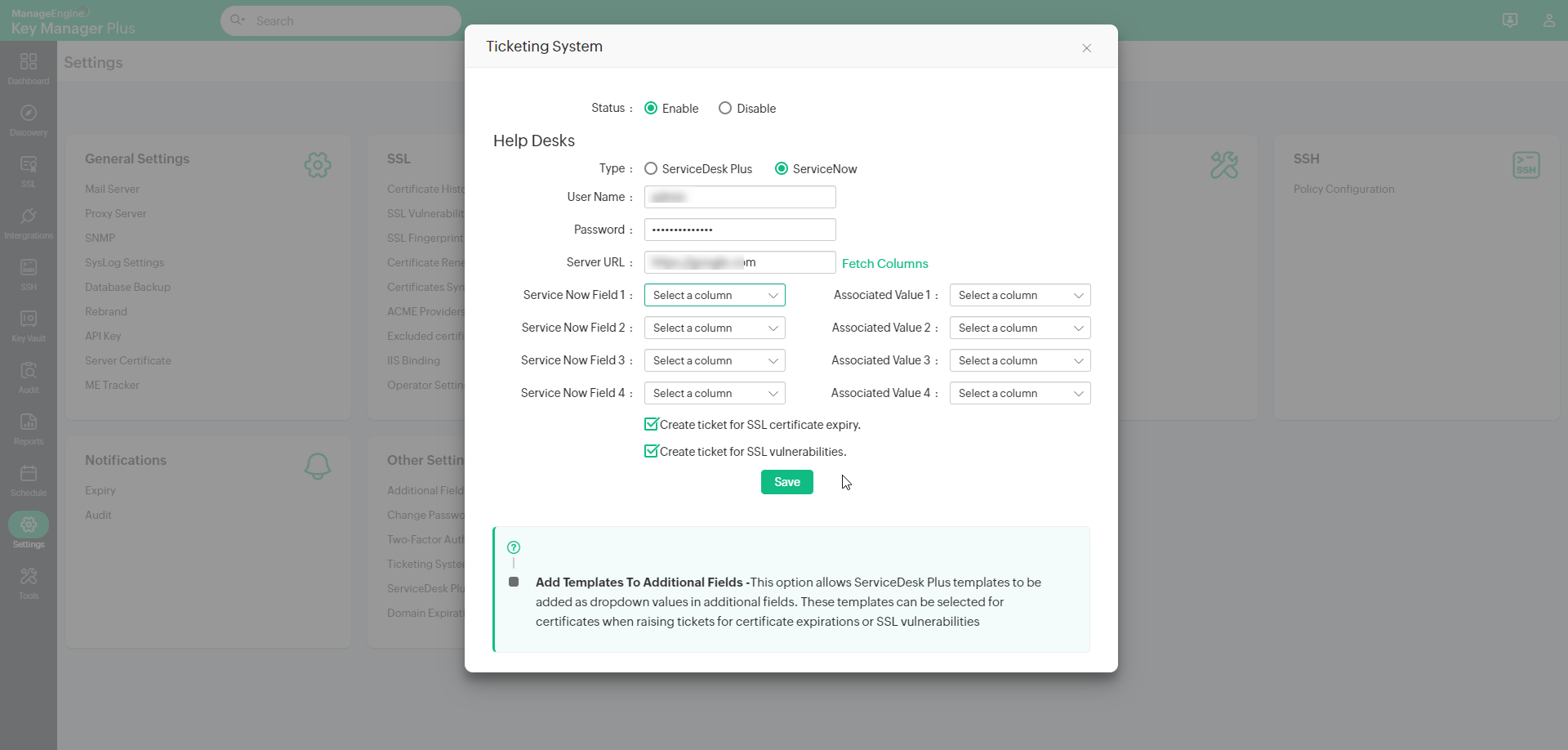Toggle Create ticket for SSL vulnerabilities
The image size is (1568, 750).
(651, 451)
